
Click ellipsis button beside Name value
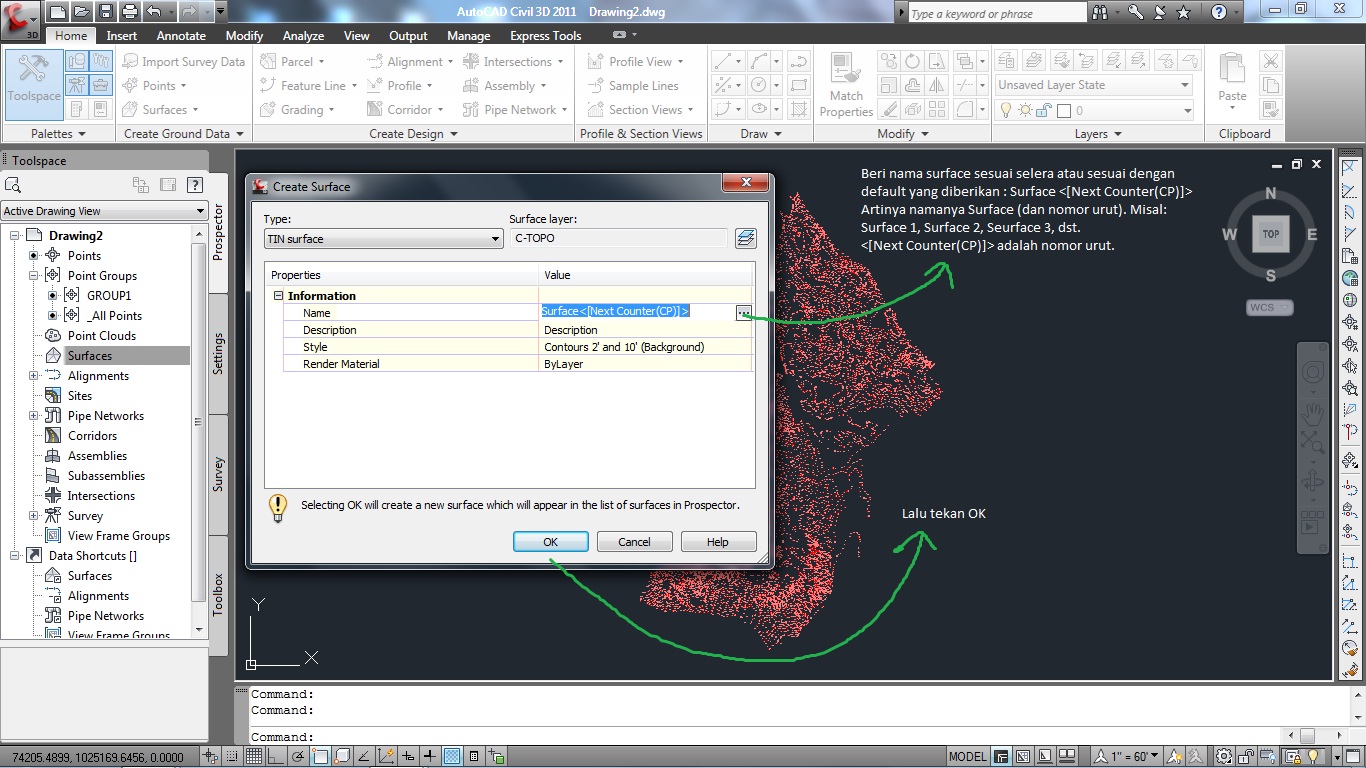pyautogui.click(x=743, y=312)
